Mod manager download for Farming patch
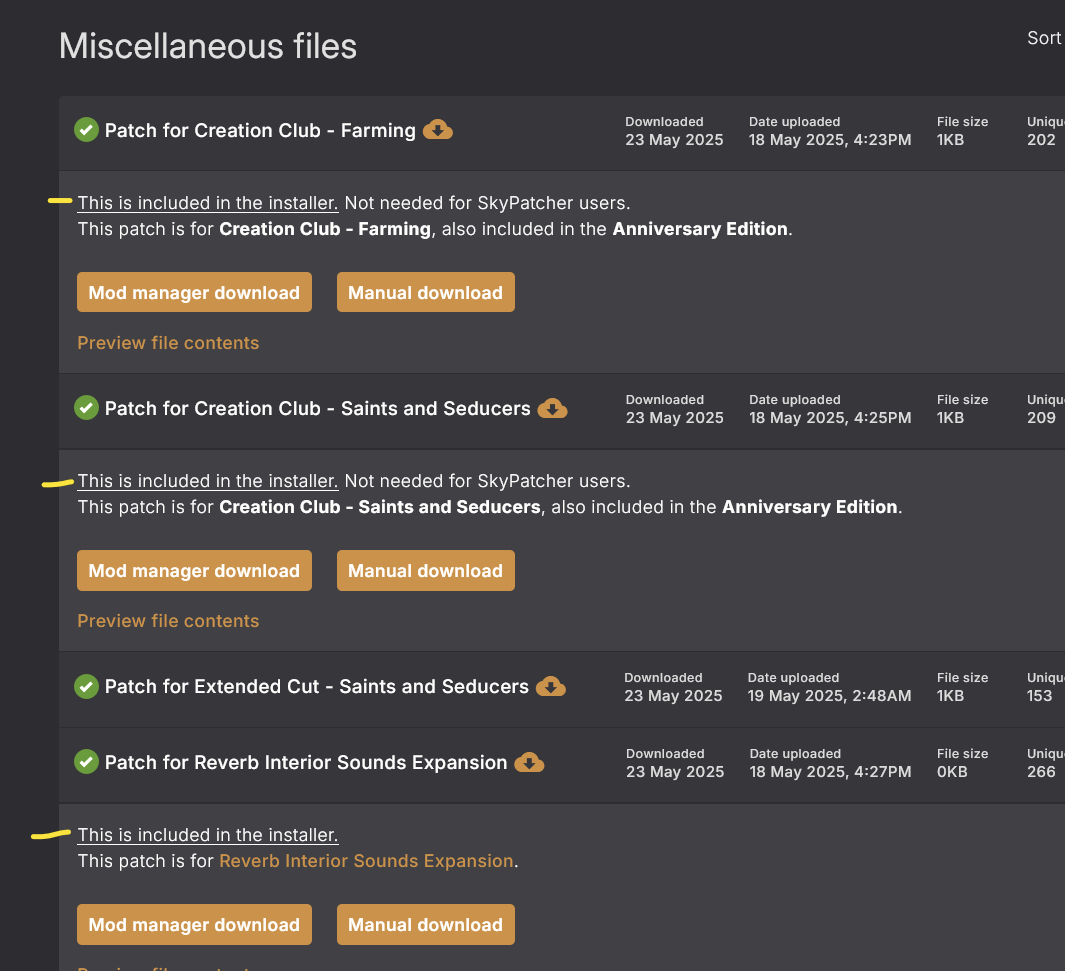 pos(194,293)
